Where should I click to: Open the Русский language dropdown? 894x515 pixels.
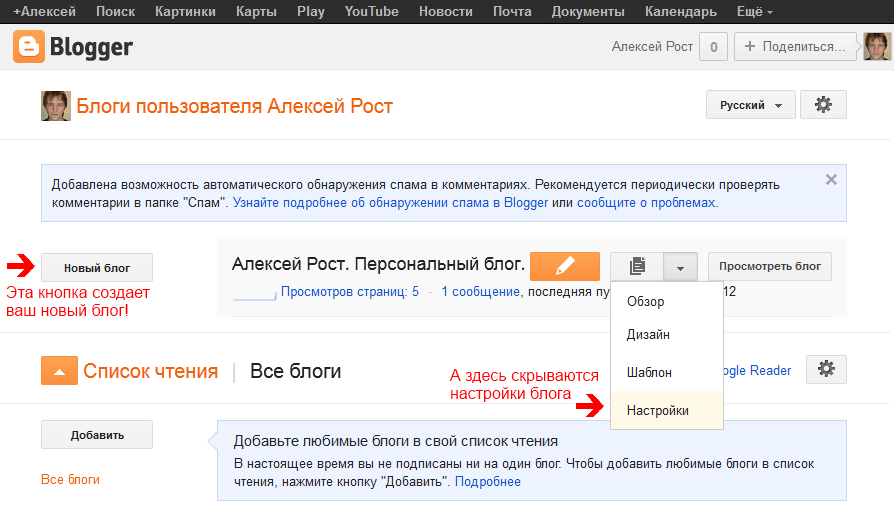pyautogui.click(x=750, y=105)
